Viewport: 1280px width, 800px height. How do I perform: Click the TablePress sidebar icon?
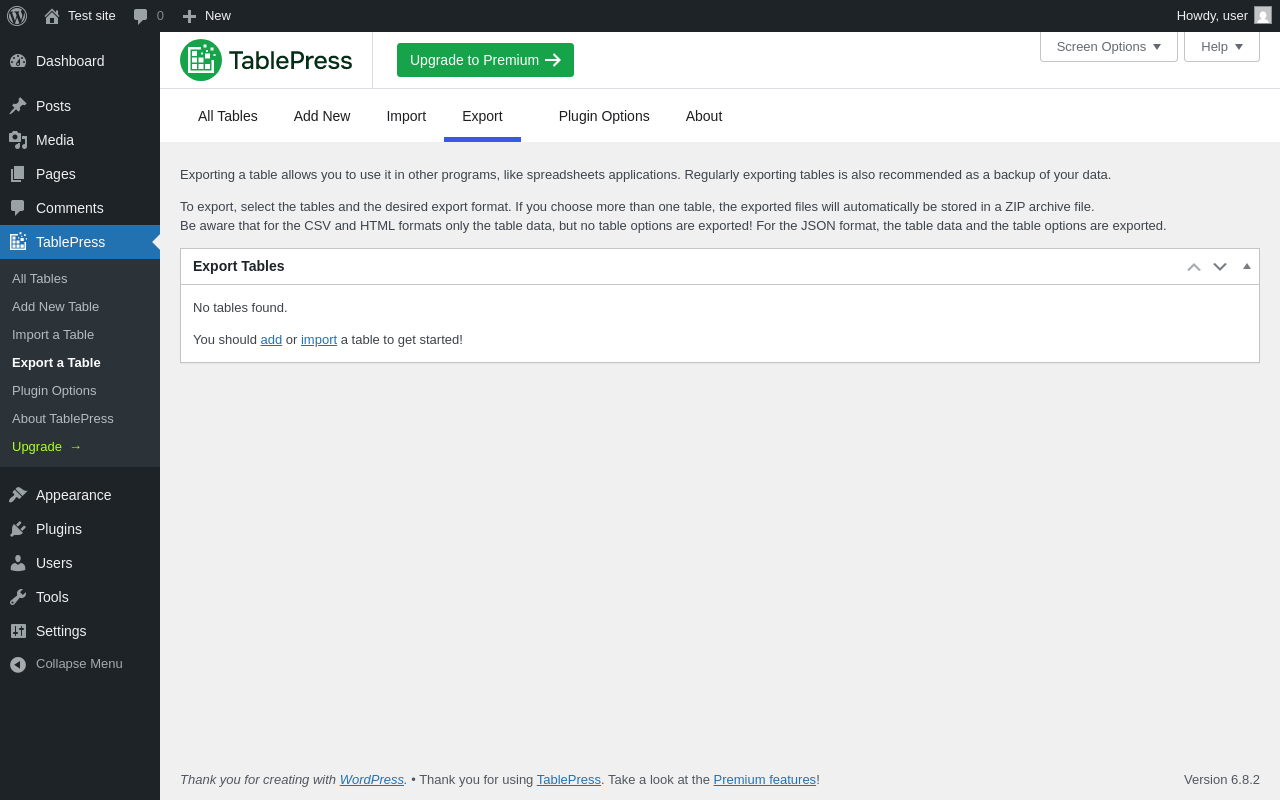18,242
